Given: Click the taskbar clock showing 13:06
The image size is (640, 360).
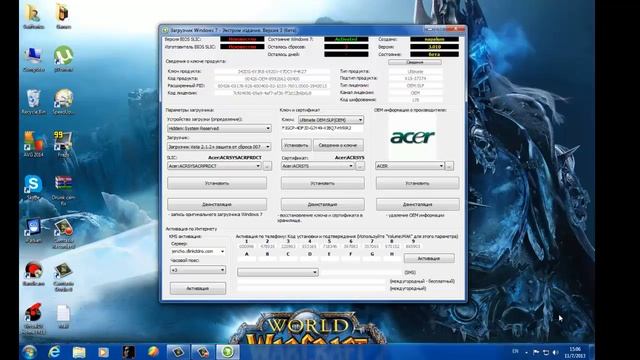Looking at the screenshot, I should pos(575,352).
